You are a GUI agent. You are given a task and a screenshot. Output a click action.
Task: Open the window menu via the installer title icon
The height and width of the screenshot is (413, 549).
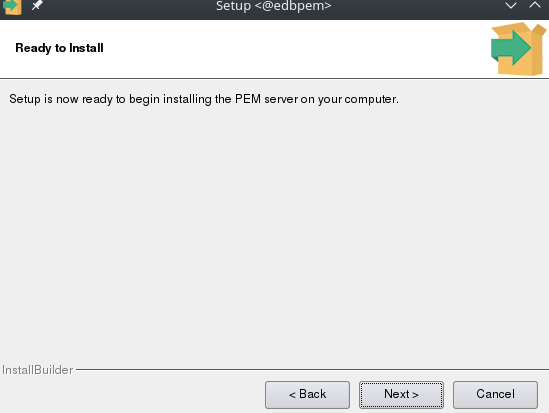[12, 6]
